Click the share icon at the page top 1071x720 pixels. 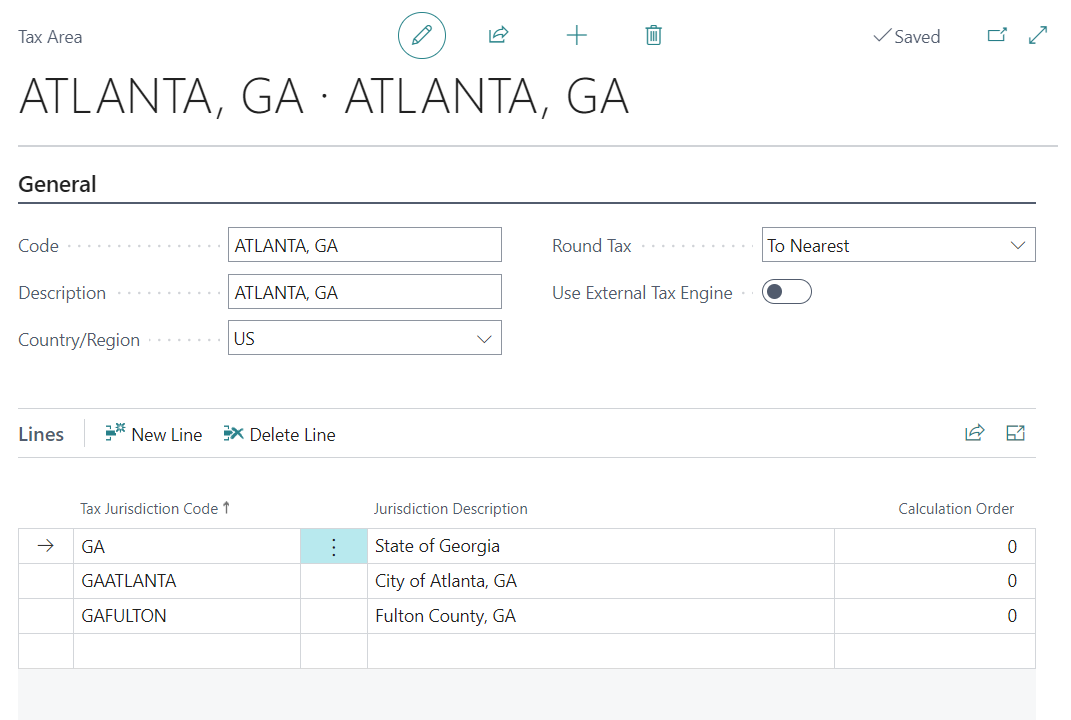click(x=498, y=36)
